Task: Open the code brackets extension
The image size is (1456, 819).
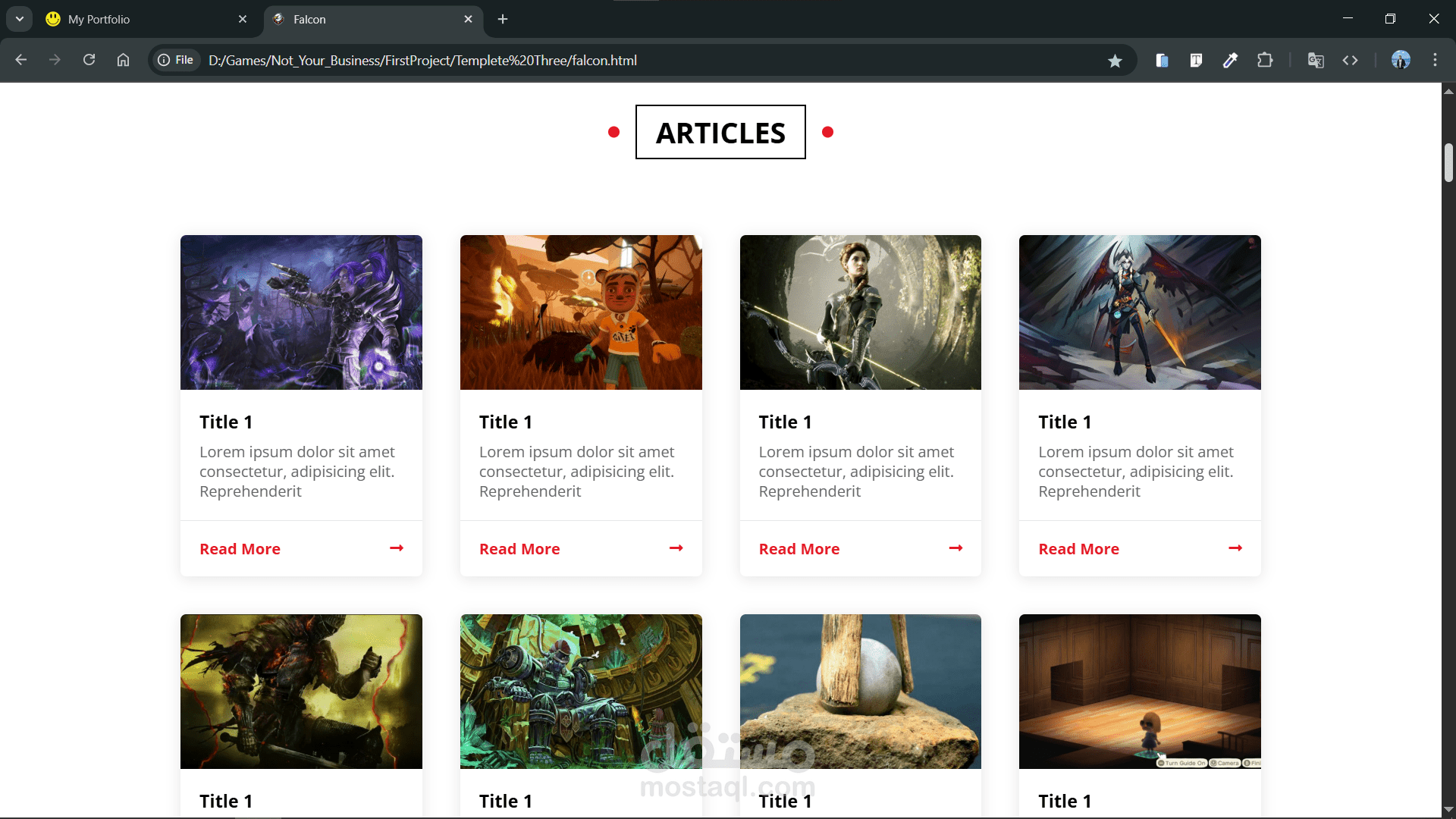Action: [1350, 60]
